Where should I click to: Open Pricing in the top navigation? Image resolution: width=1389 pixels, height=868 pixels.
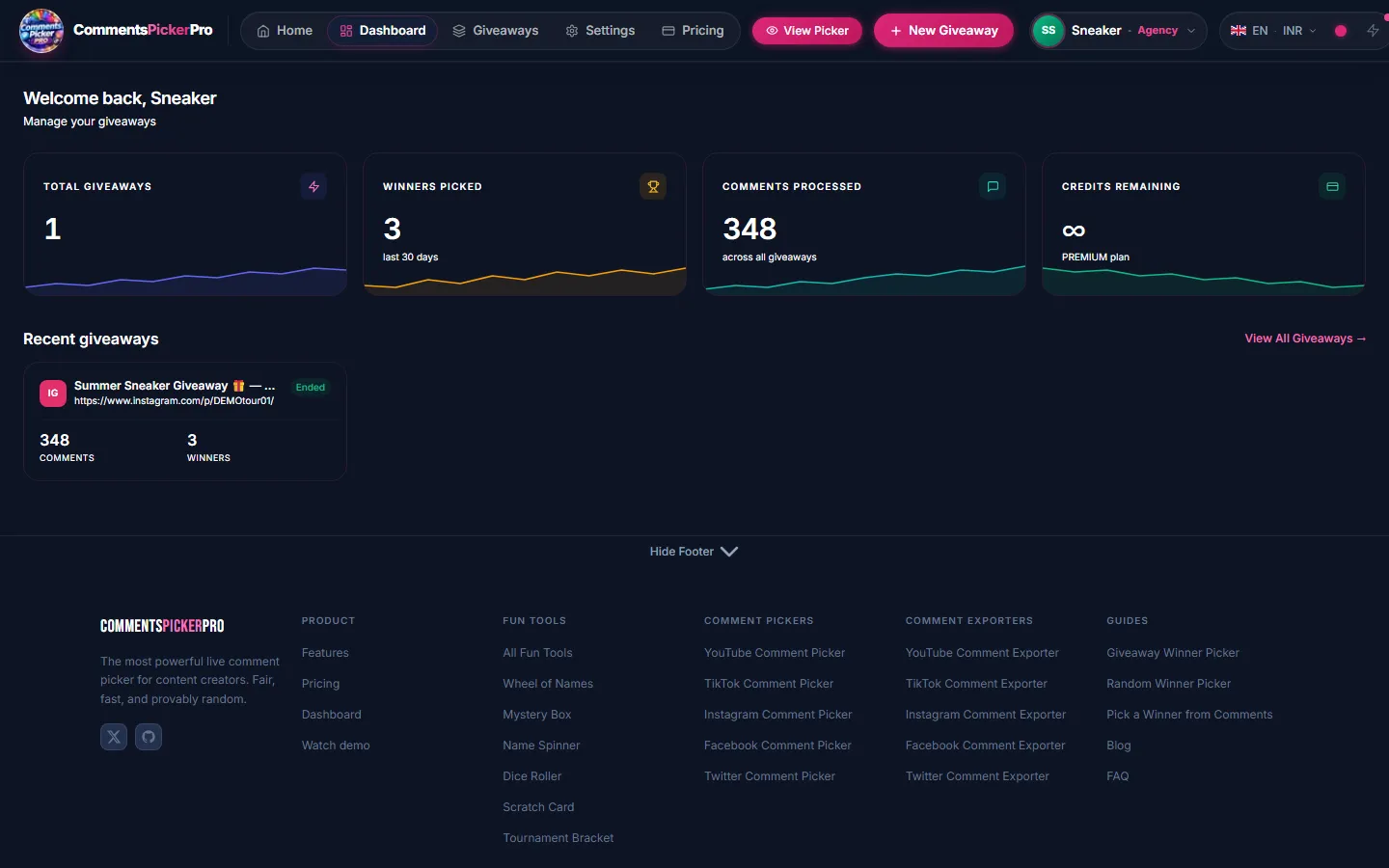point(693,30)
